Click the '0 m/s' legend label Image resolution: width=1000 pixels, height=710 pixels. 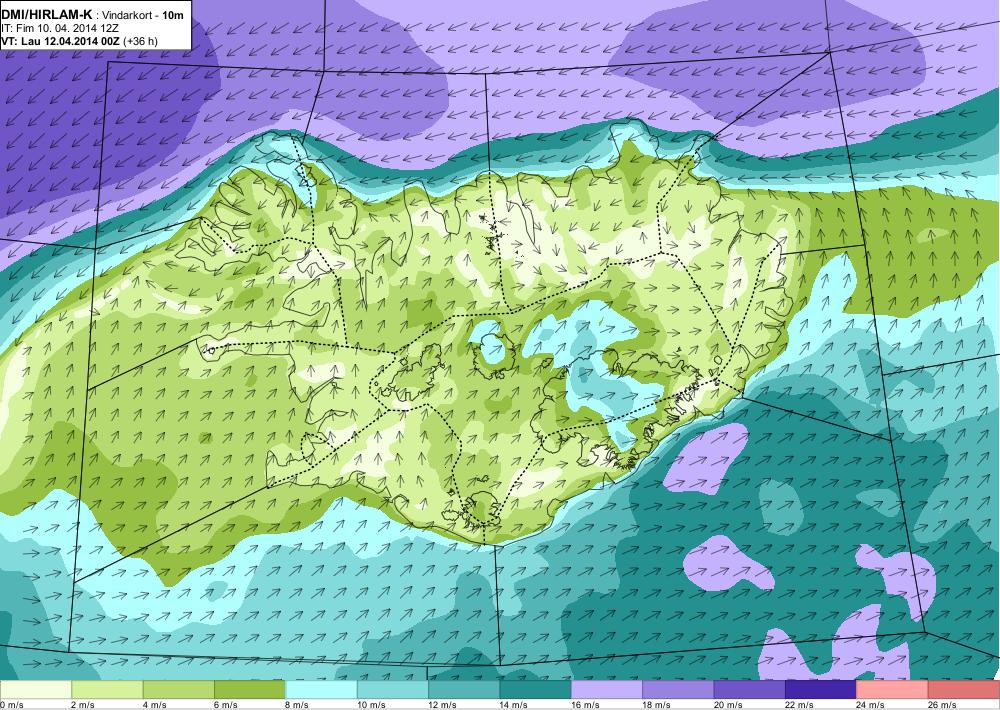(12, 705)
